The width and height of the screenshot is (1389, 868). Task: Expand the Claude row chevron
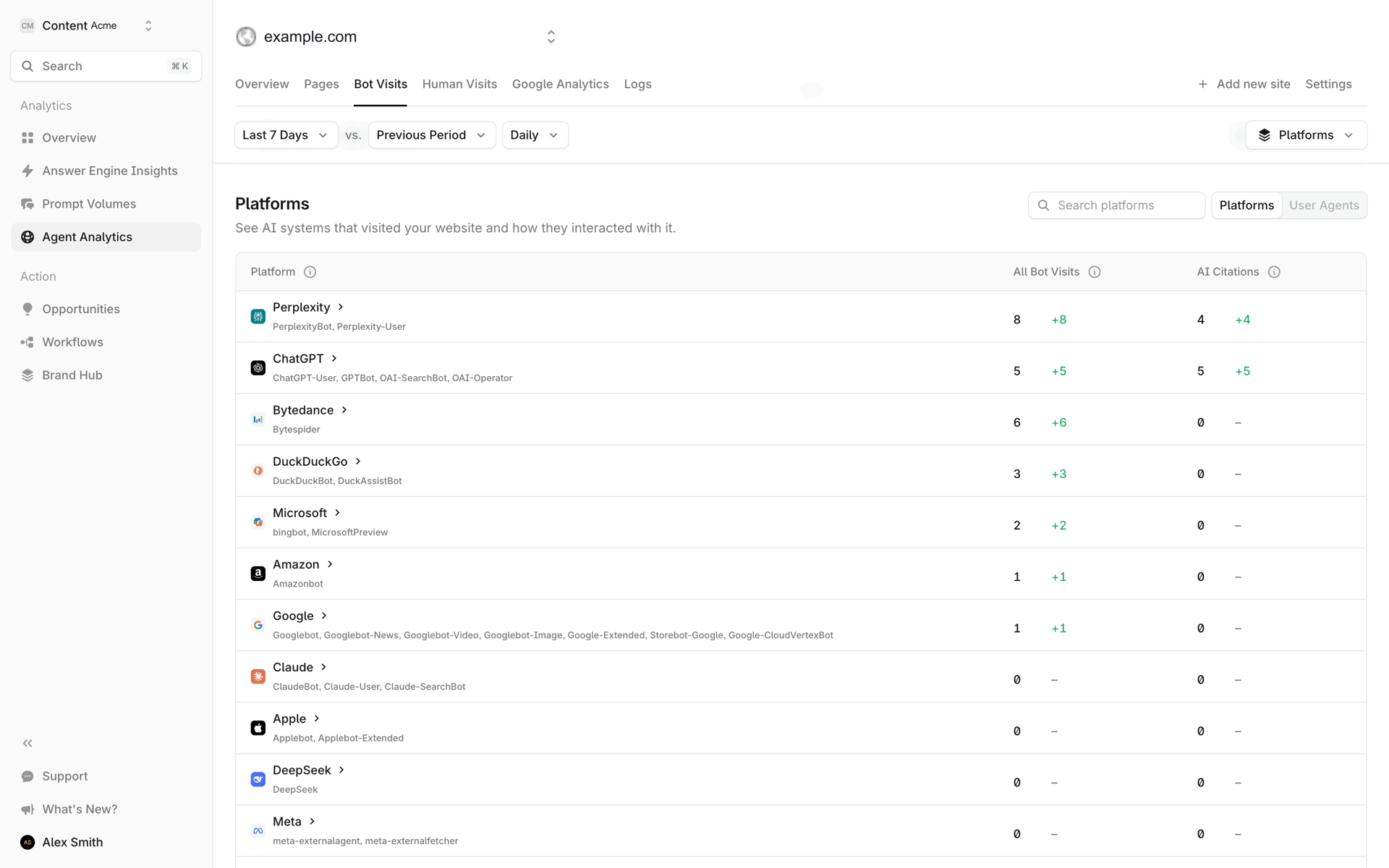324,667
